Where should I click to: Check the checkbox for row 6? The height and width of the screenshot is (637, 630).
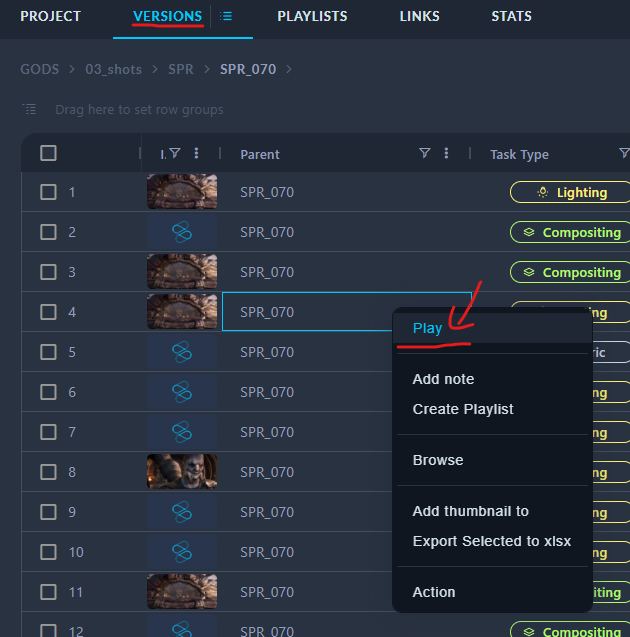(48, 392)
